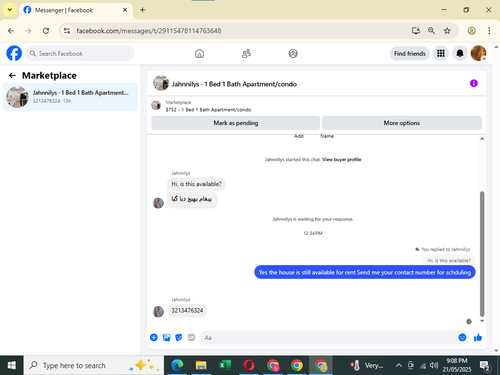Open Opera browser from taskbar

(x=249, y=365)
